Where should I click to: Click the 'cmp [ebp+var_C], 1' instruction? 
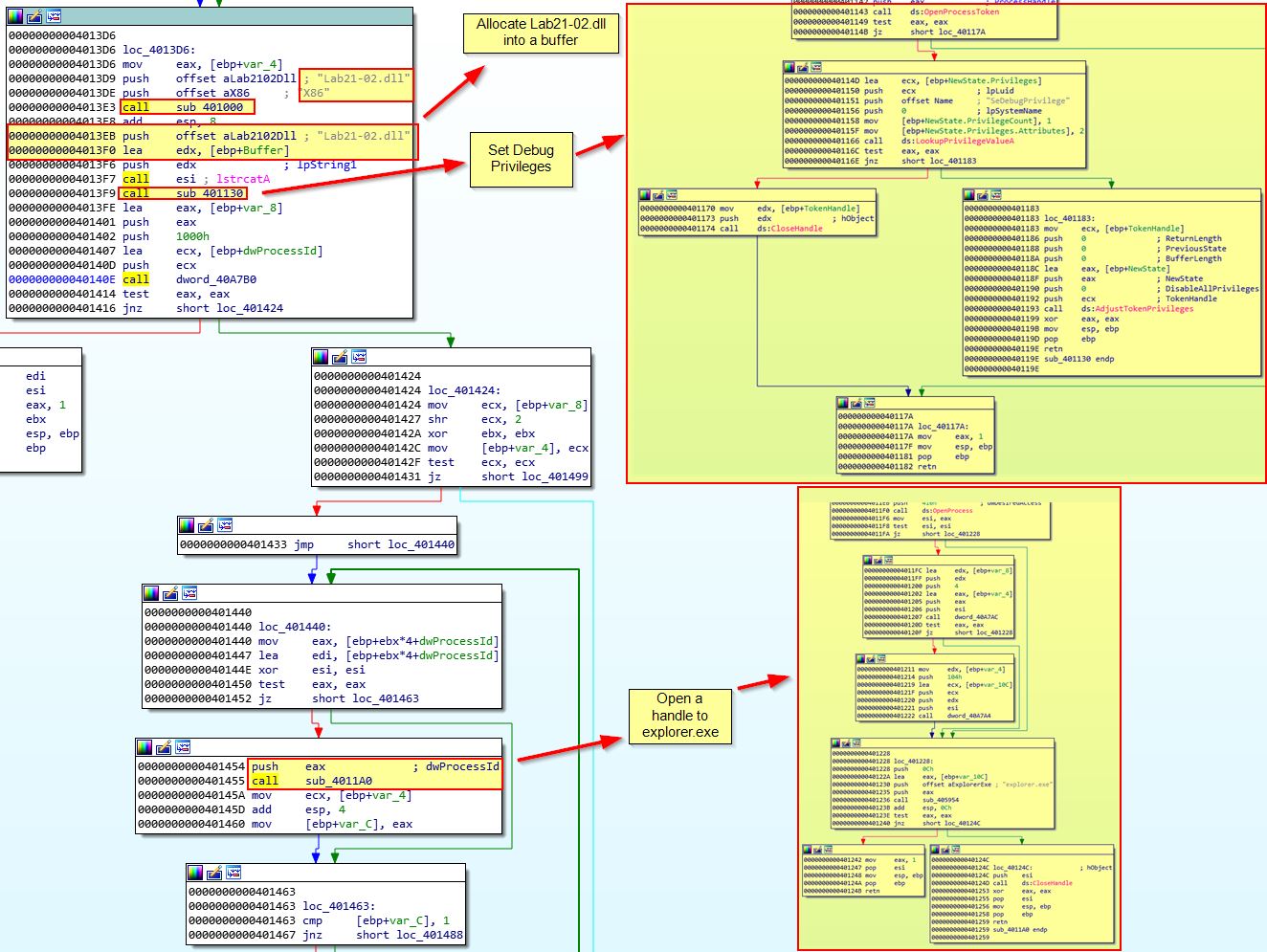point(376,920)
